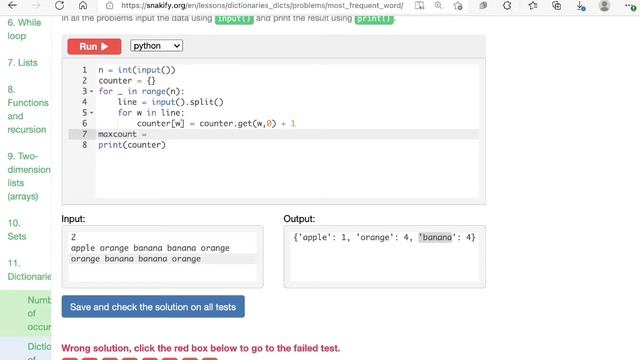Click Save and check the solution on all tests
Image resolution: width=640 pixels, height=360 pixels.
153,307
